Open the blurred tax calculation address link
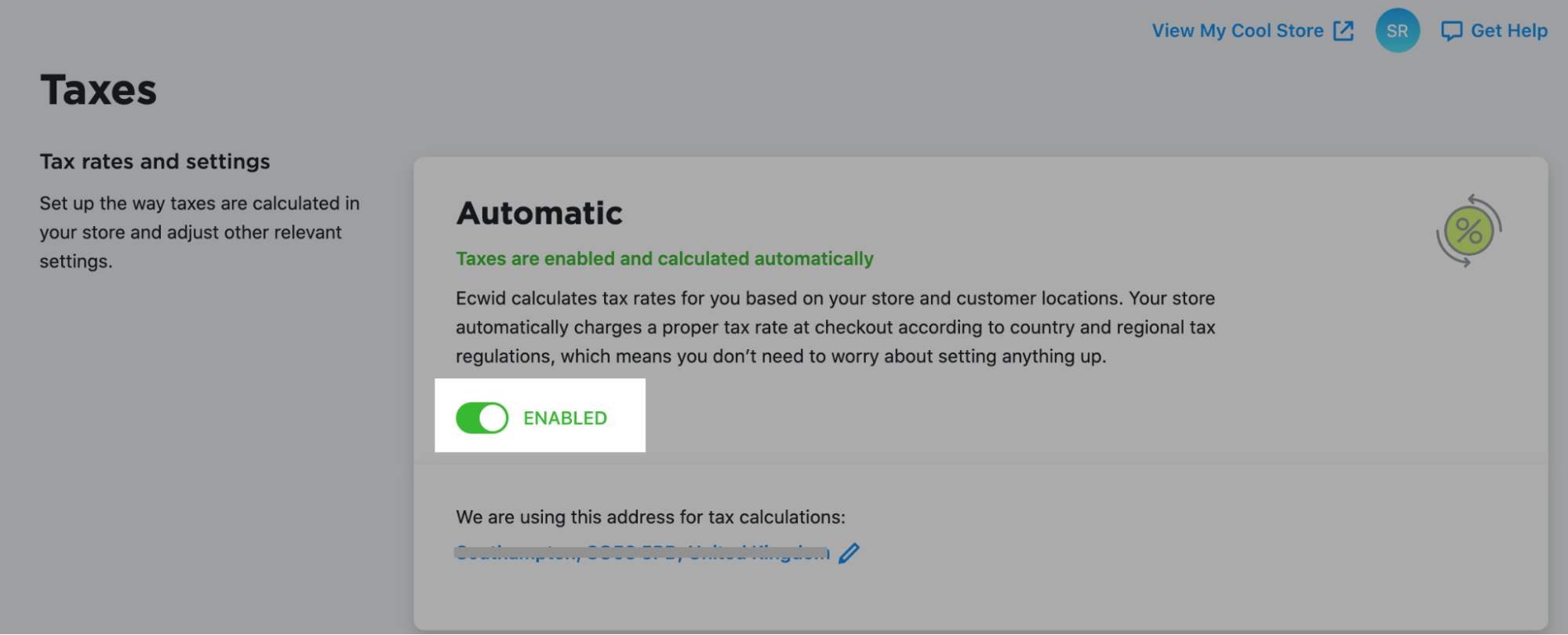 pos(642,553)
